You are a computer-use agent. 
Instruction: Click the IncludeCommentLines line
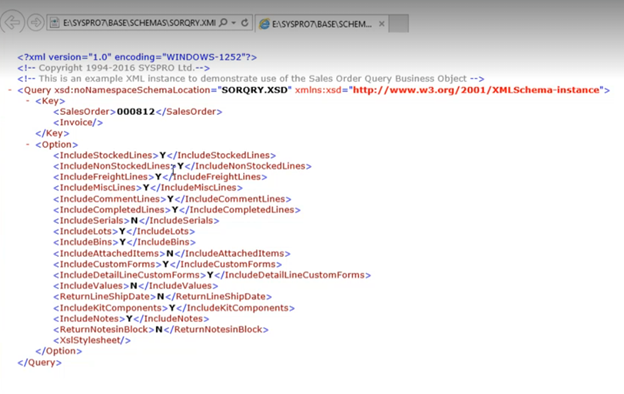(172, 199)
